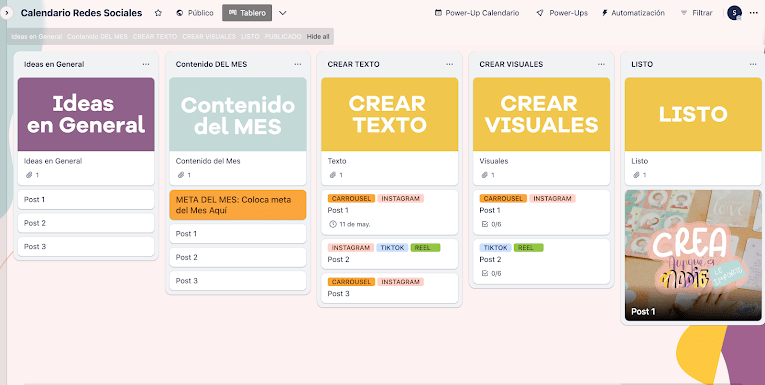Click CARROUSEL label on CREAR VISUALES Post 1

pyautogui.click(x=503, y=199)
